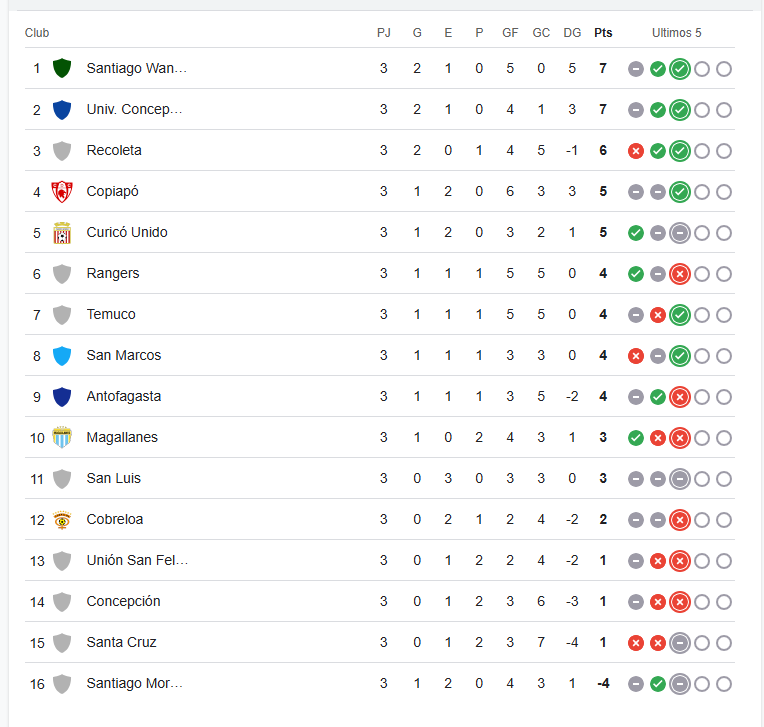Viewport: 764px width, 727px height.
Task: Click the Cobreloa orange club crest
Action: 62,519
